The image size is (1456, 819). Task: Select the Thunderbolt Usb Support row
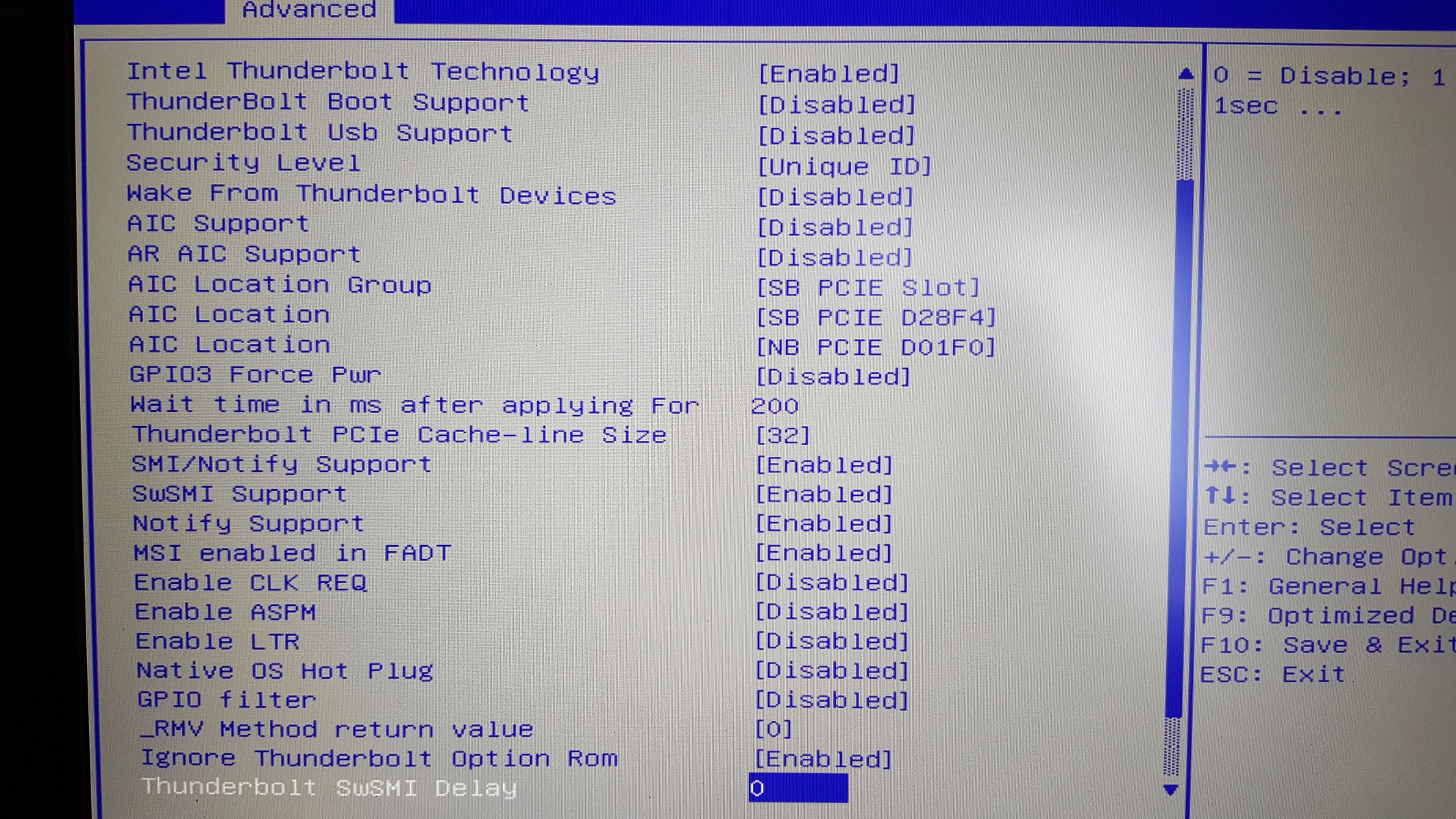[x=319, y=133]
